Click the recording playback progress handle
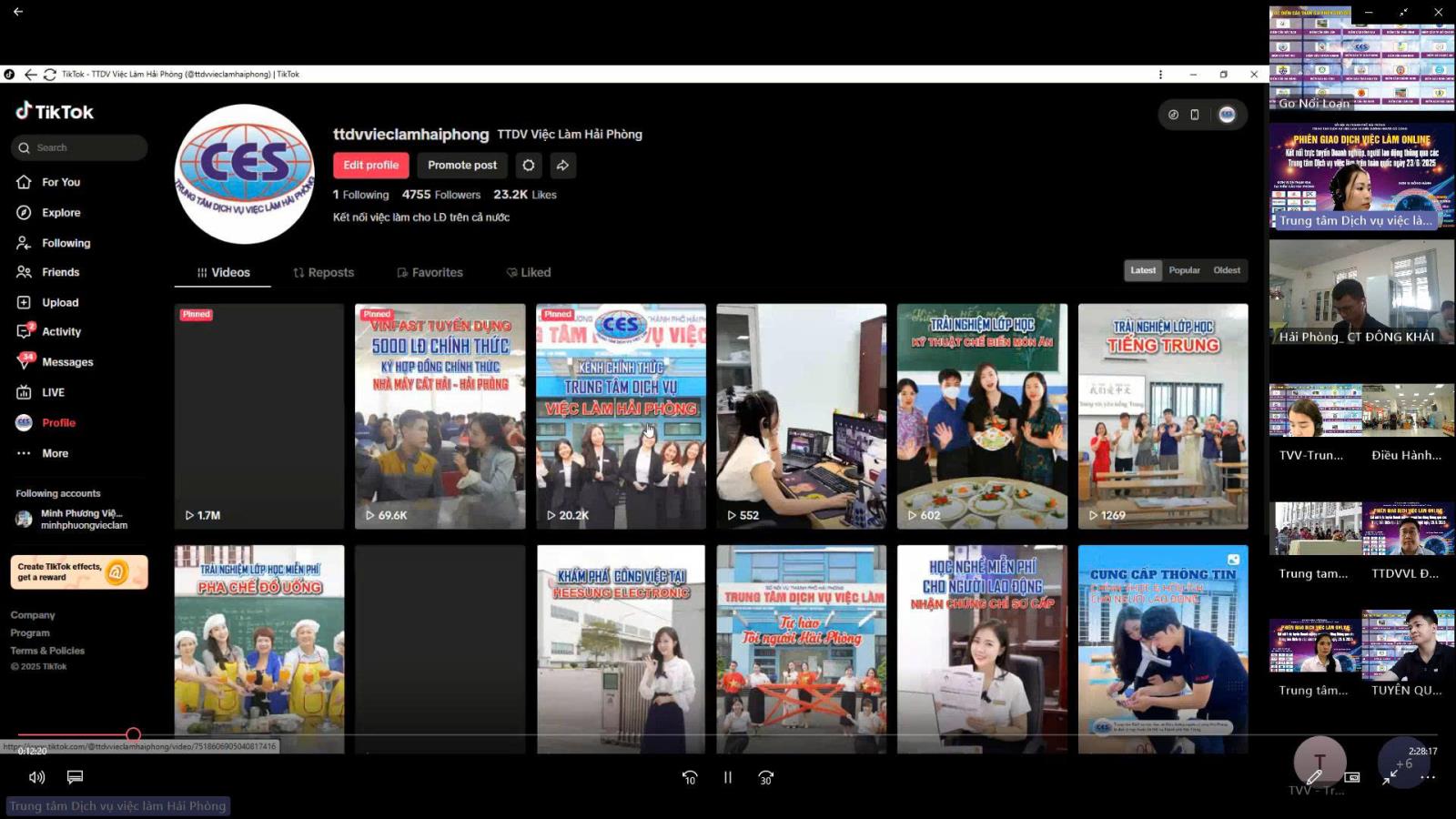Image resolution: width=1456 pixels, height=819 pixels. click(134, 734)
